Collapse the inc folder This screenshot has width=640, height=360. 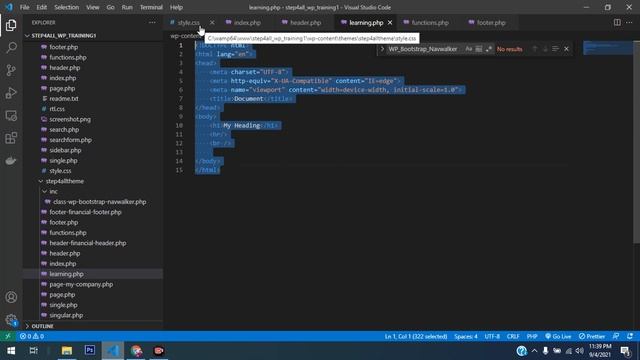click(x=53, y=191)
